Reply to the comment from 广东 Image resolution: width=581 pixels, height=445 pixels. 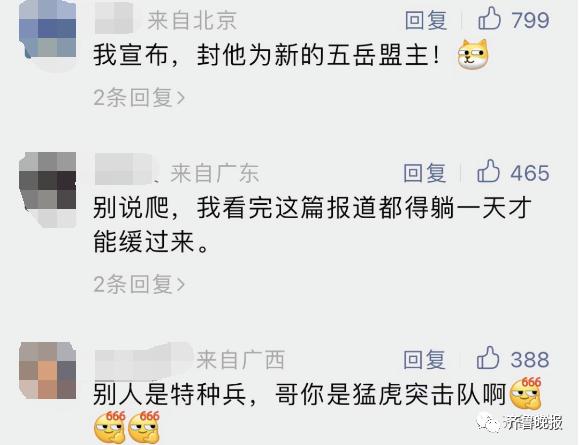tap(425, 173)
